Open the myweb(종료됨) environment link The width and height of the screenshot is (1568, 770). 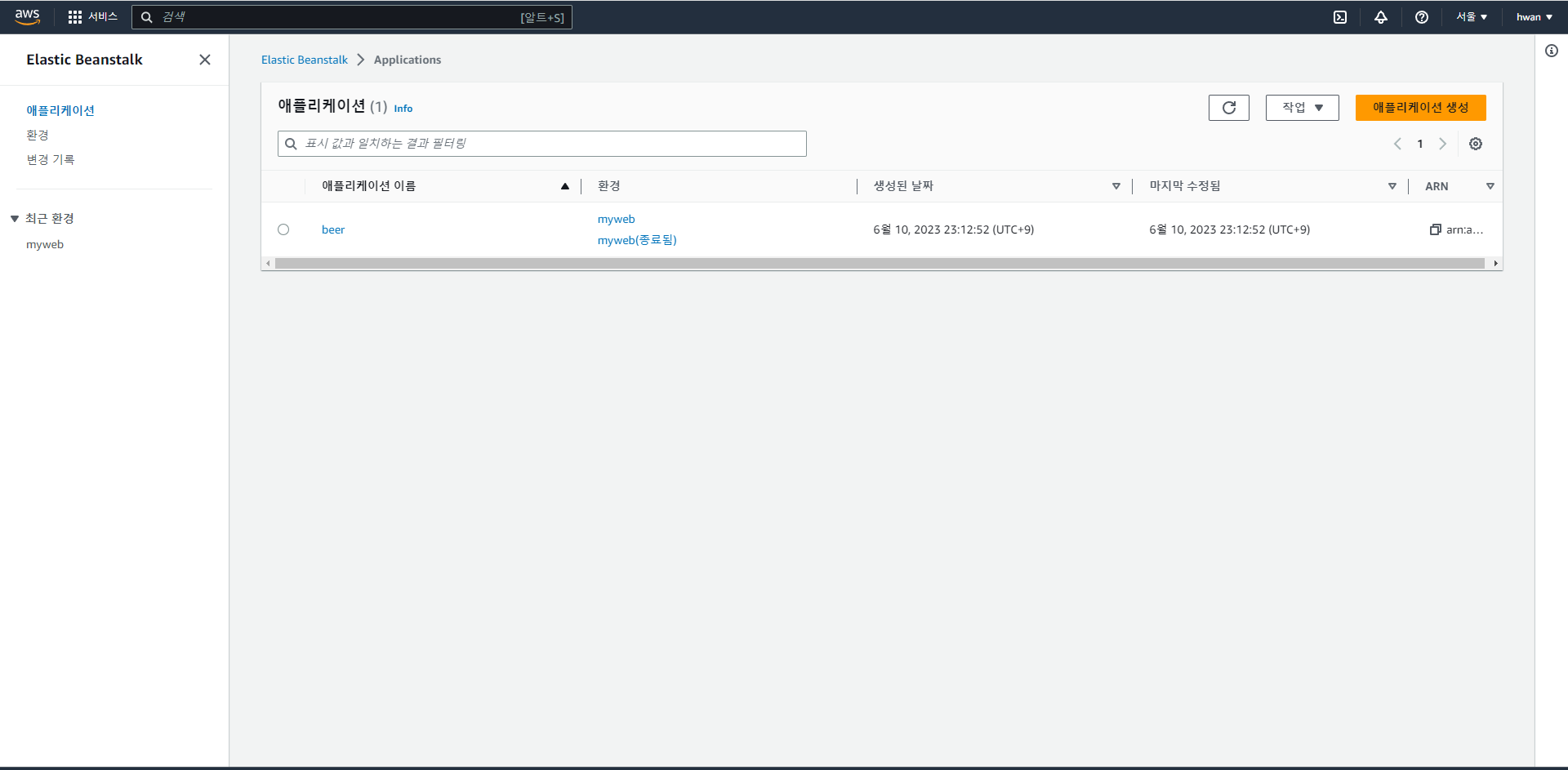click(637, 240)
